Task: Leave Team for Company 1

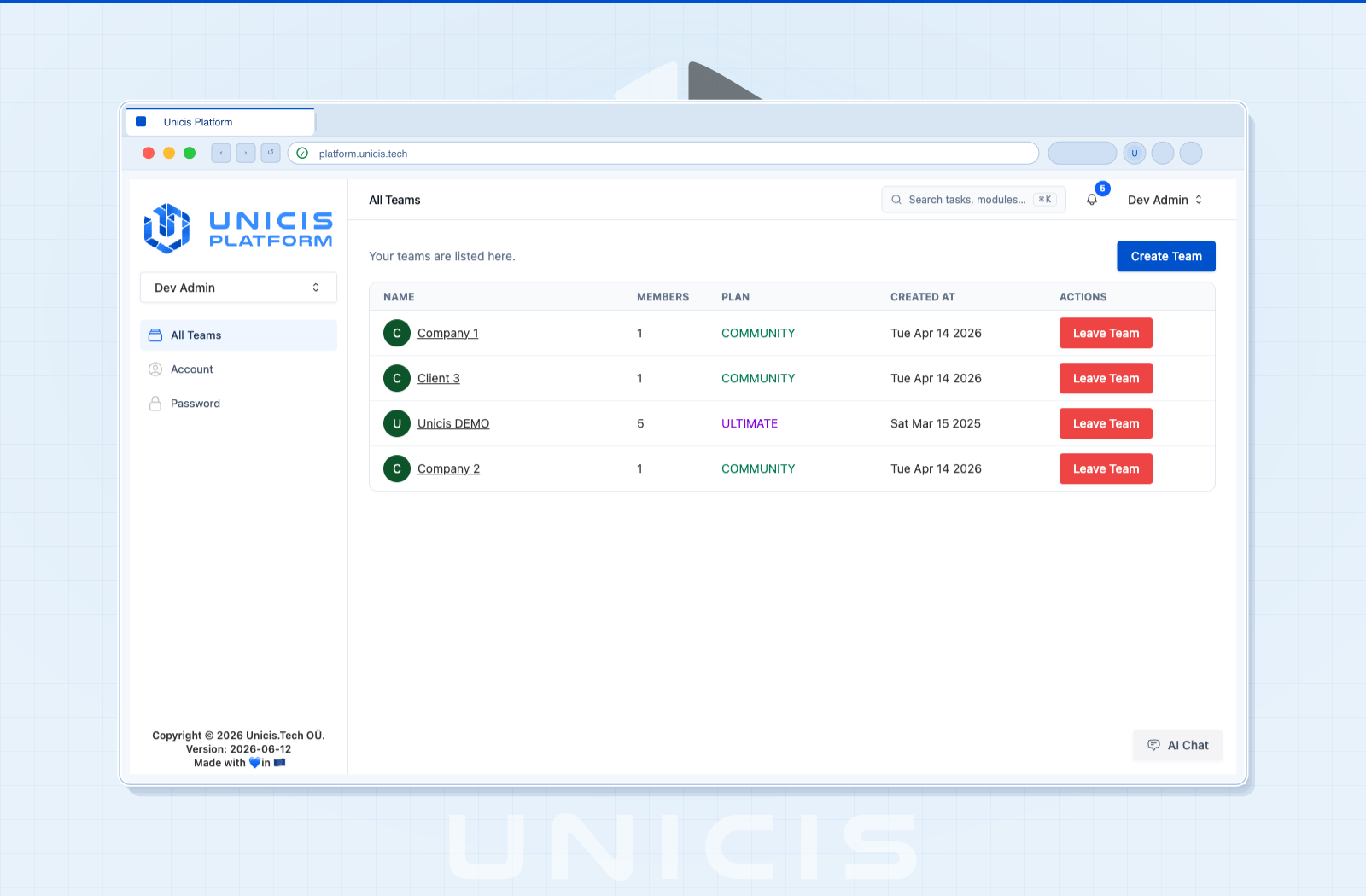Action: click(1106, 333)
